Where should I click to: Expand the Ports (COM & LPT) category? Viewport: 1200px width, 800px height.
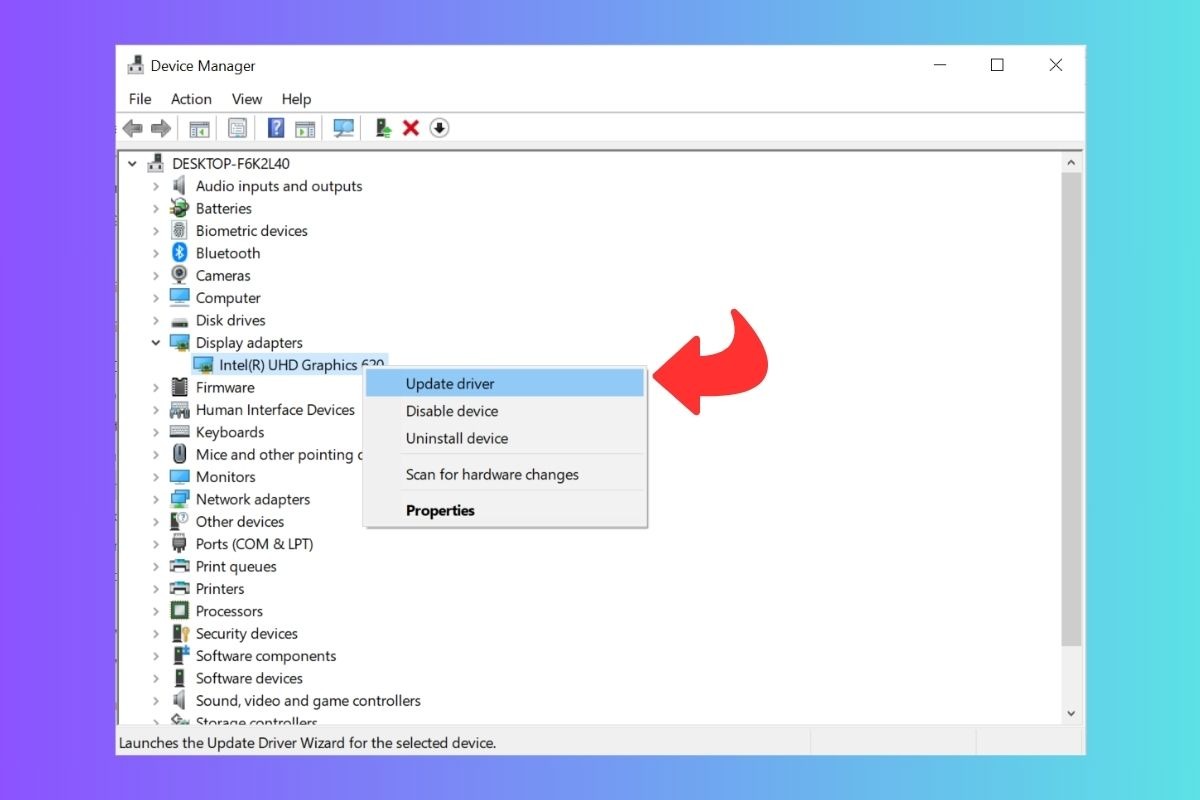click(156, 544)
